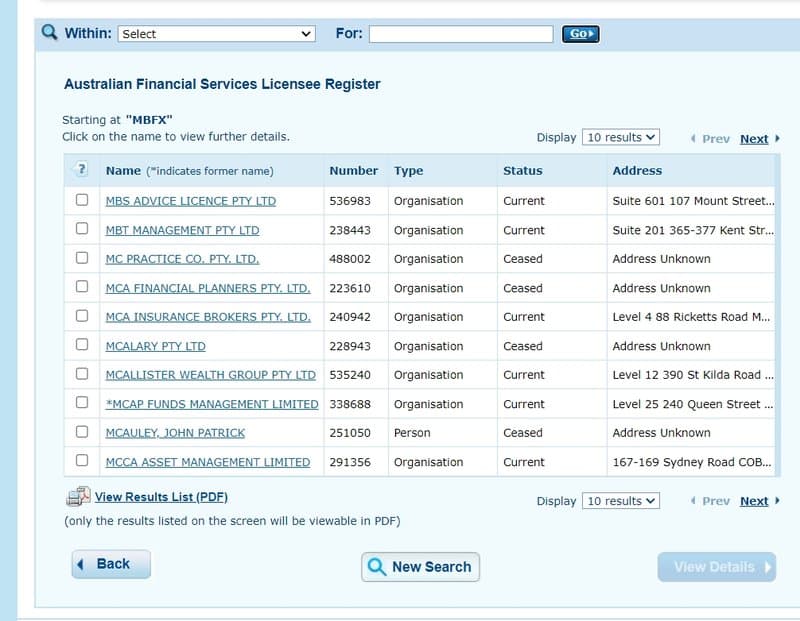
Task: Click address 167-169 Sydney Road COB
Action: 691,462
